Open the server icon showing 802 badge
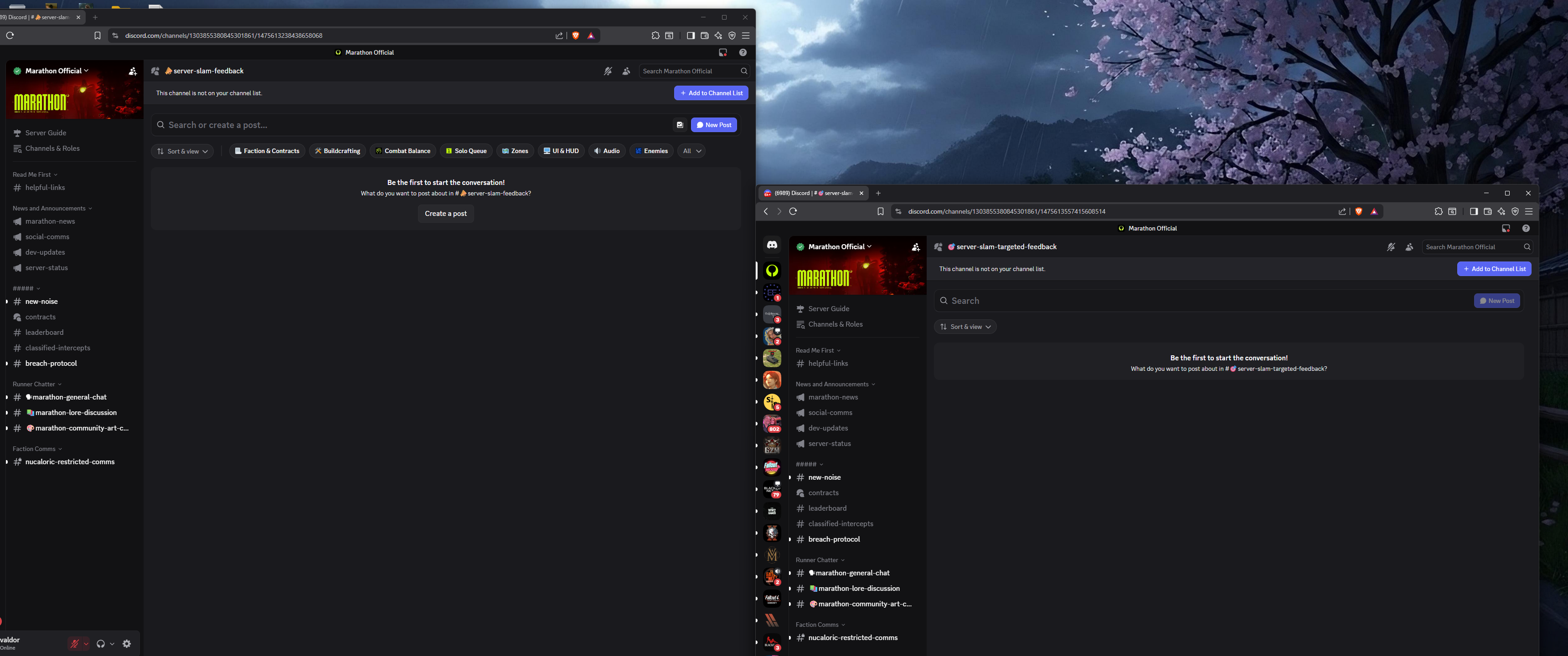 (772, 424)
